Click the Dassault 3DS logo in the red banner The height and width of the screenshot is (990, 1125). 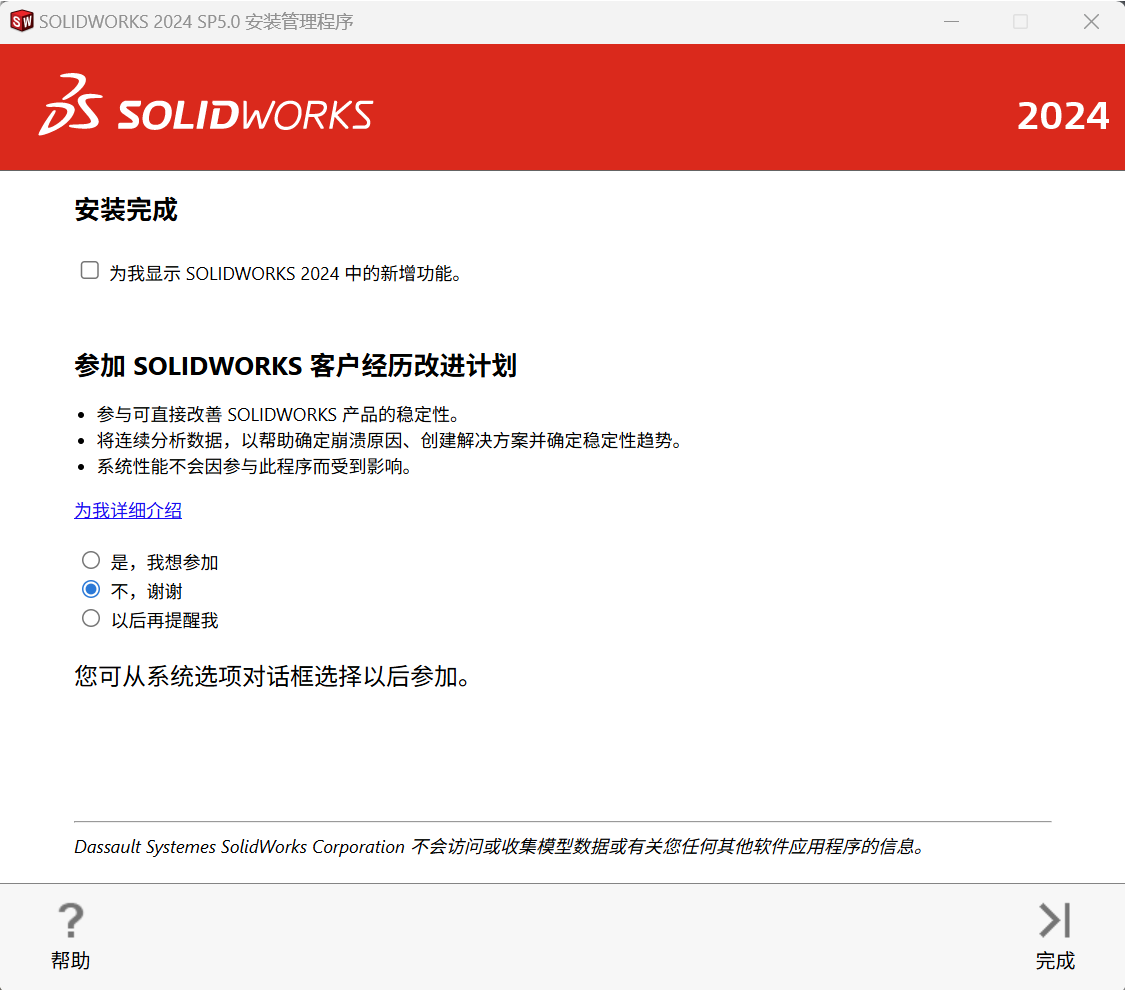coord(70,105)
